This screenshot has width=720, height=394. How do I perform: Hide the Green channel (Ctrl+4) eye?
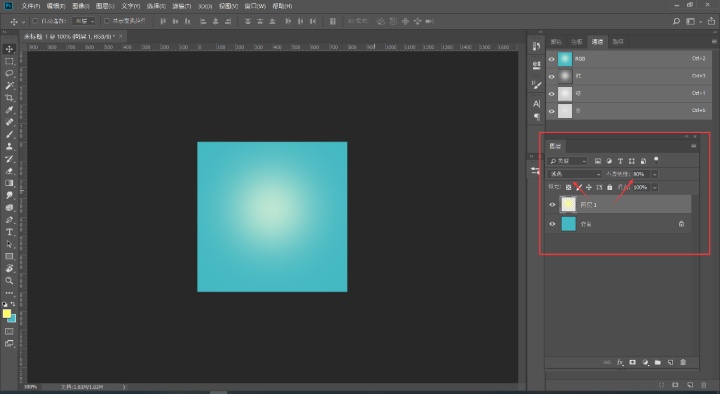tap(551, 94)
